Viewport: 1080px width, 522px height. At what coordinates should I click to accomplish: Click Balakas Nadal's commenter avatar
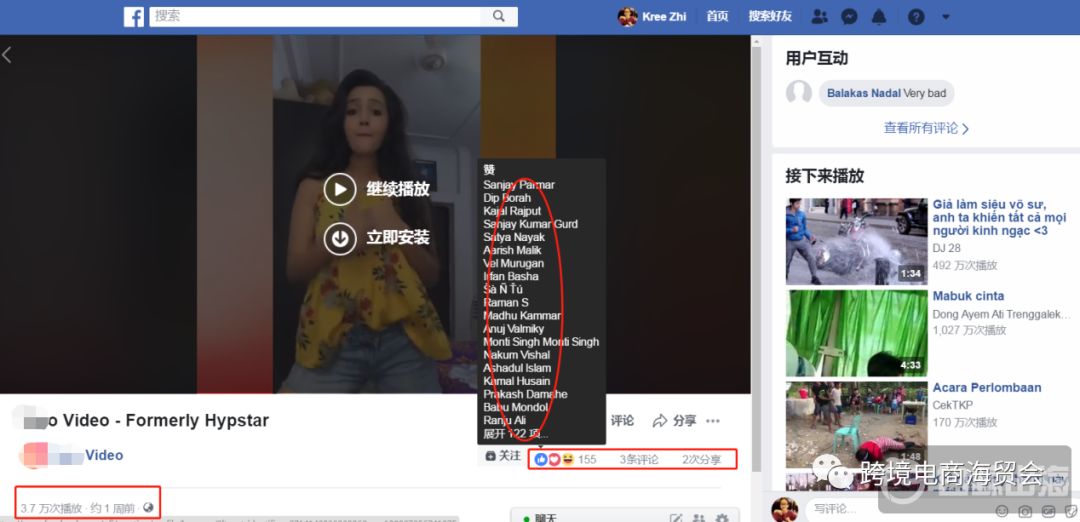pyautogui.click(x=799, y=92)
